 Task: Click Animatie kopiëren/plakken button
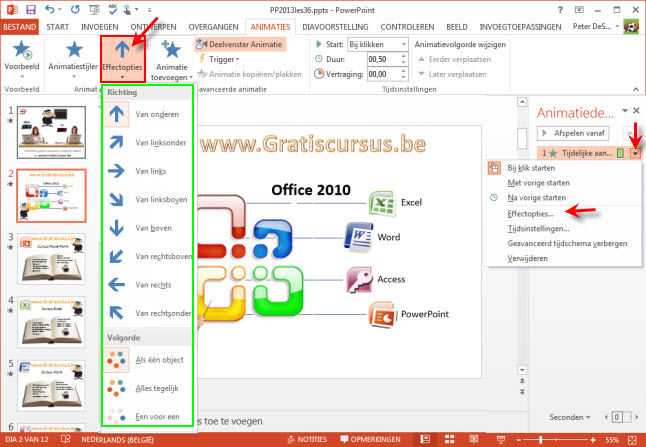point(249,74)
